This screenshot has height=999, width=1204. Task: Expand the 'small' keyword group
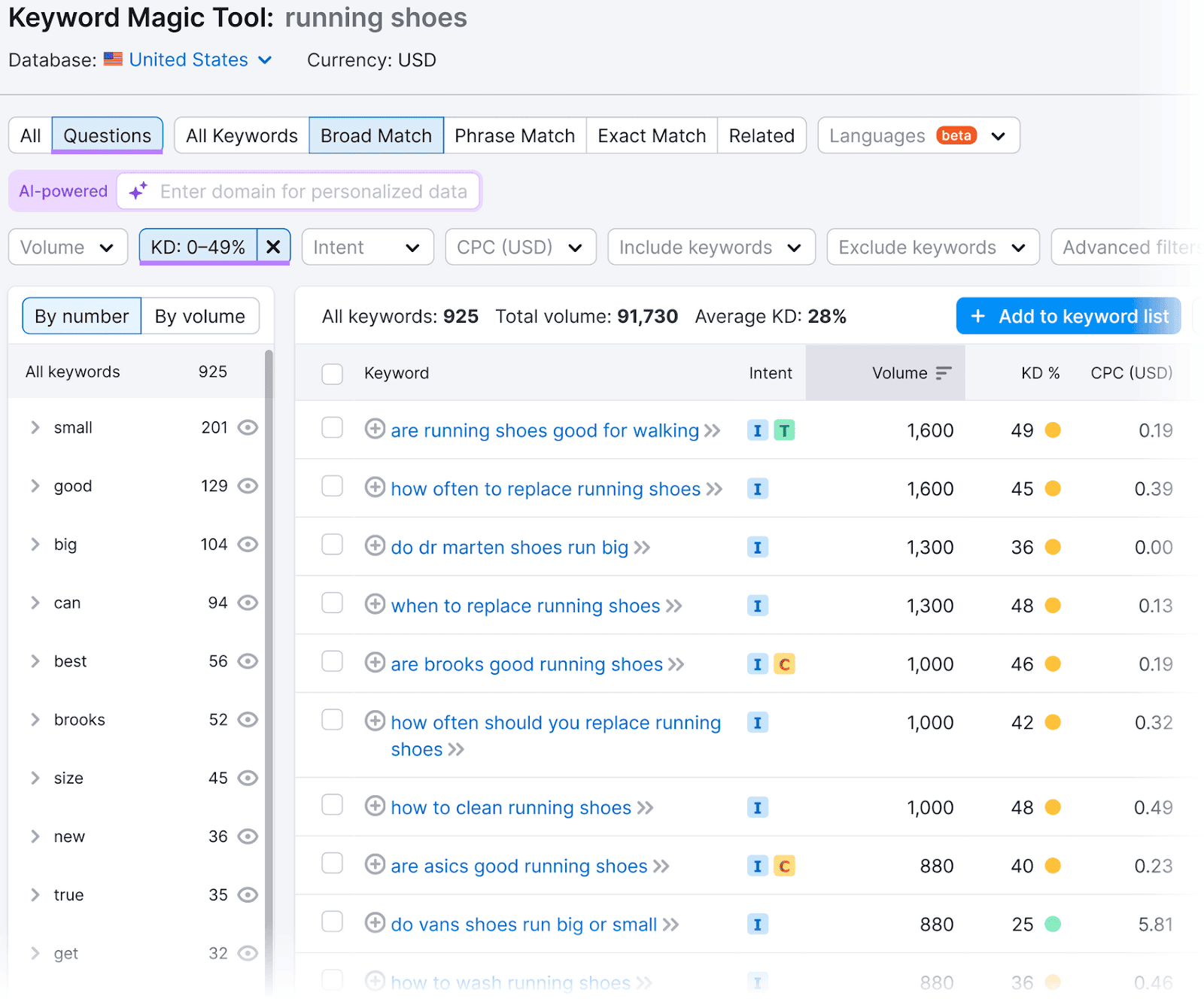[x=35, y=428]
